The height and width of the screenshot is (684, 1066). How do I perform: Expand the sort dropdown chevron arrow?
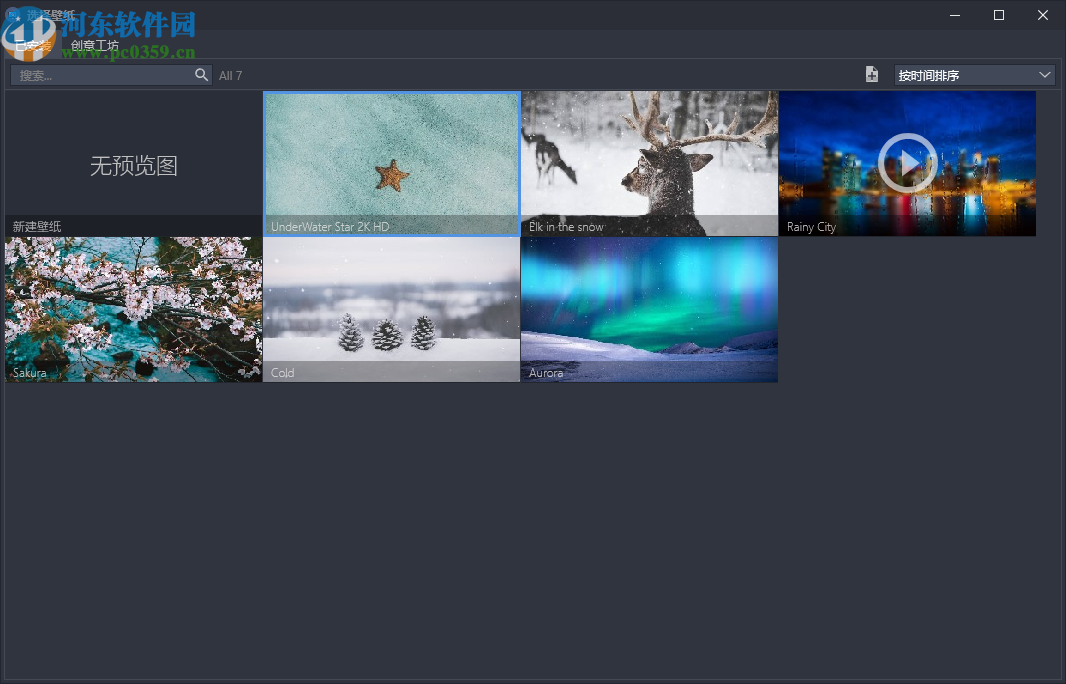[x=1044, y=75]
